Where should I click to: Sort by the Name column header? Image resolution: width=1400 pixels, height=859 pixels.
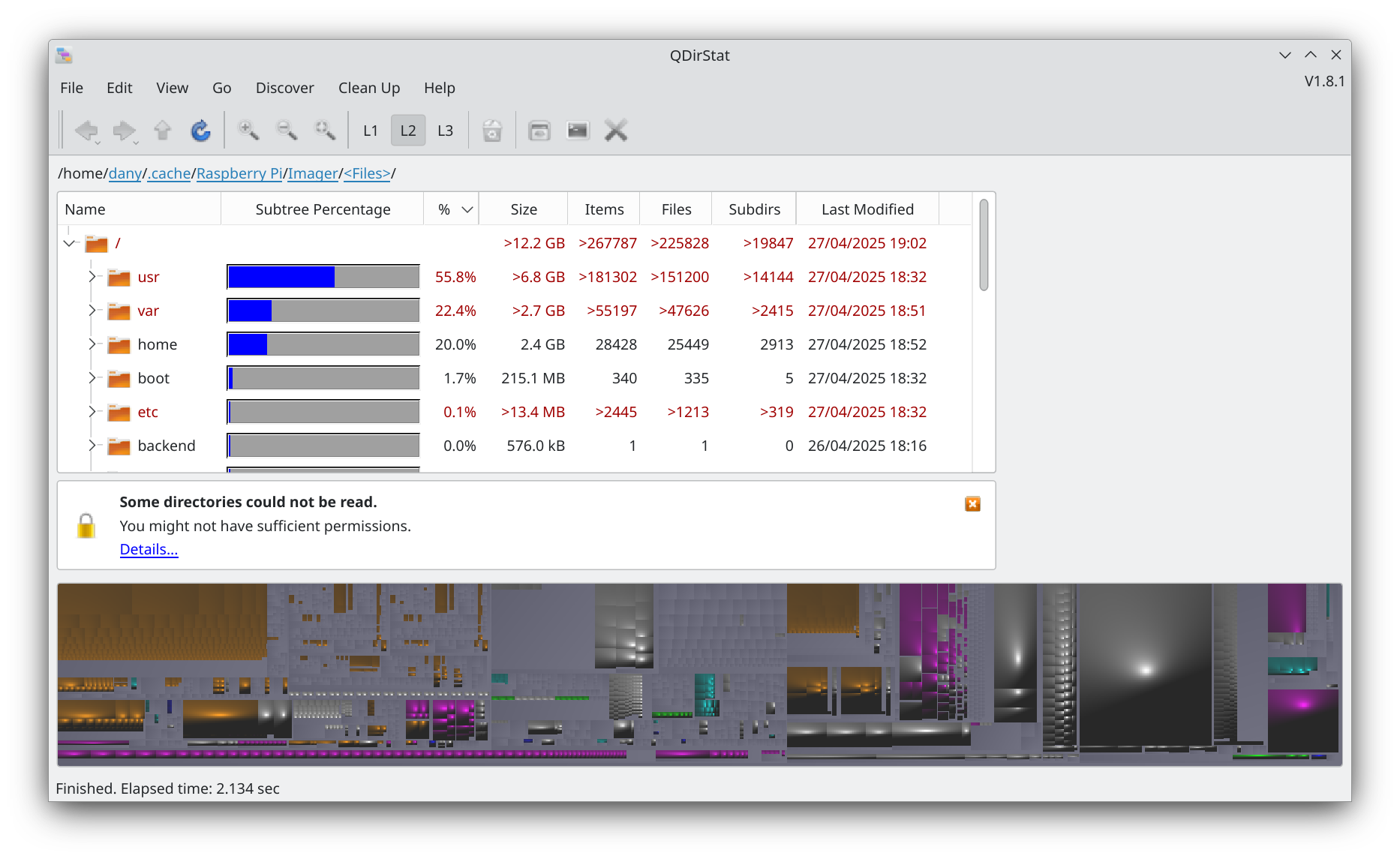[x=140, y=209]
